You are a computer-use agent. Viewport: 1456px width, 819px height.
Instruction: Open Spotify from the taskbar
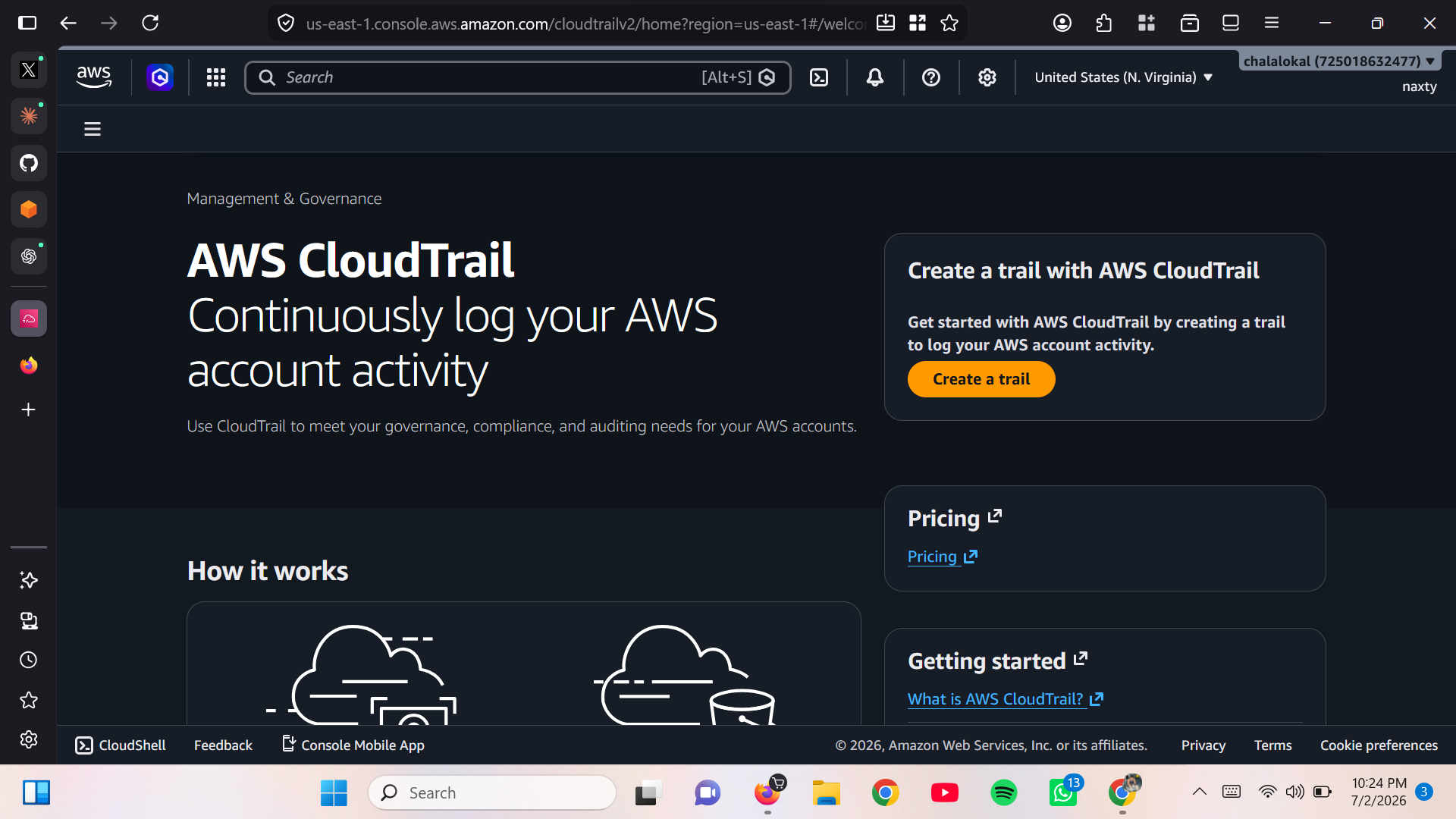pos(1004,792)
